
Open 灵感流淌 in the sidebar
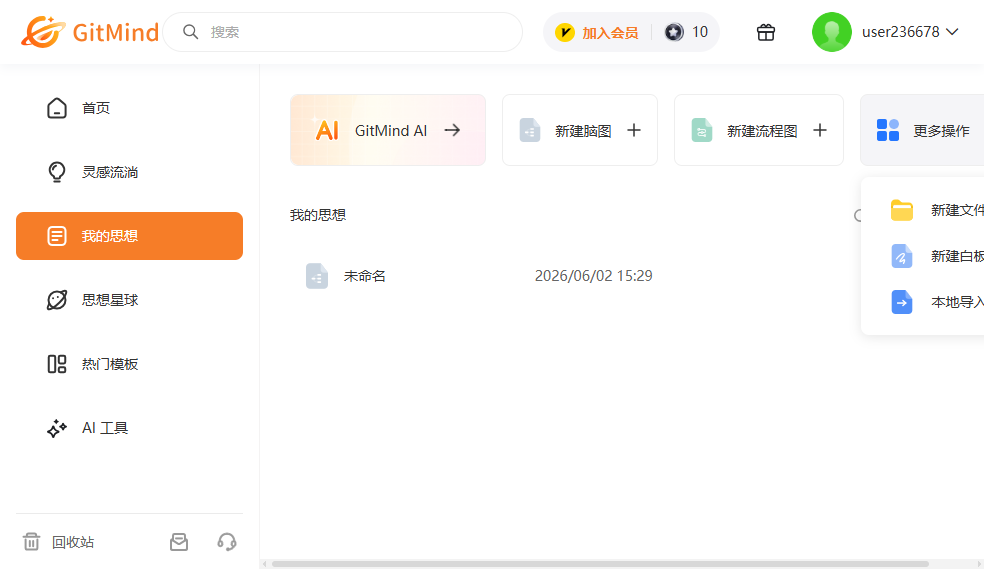tap(129, 172)
